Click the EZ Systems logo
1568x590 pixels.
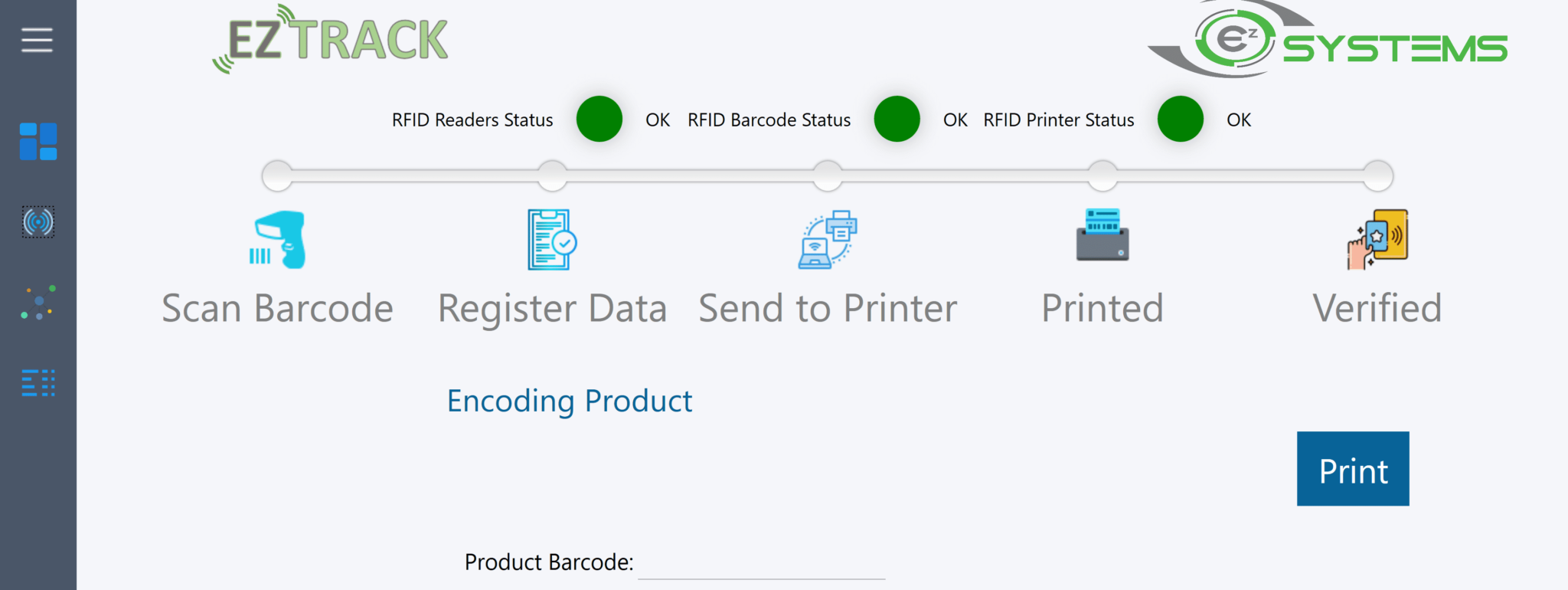[1328, 41]
